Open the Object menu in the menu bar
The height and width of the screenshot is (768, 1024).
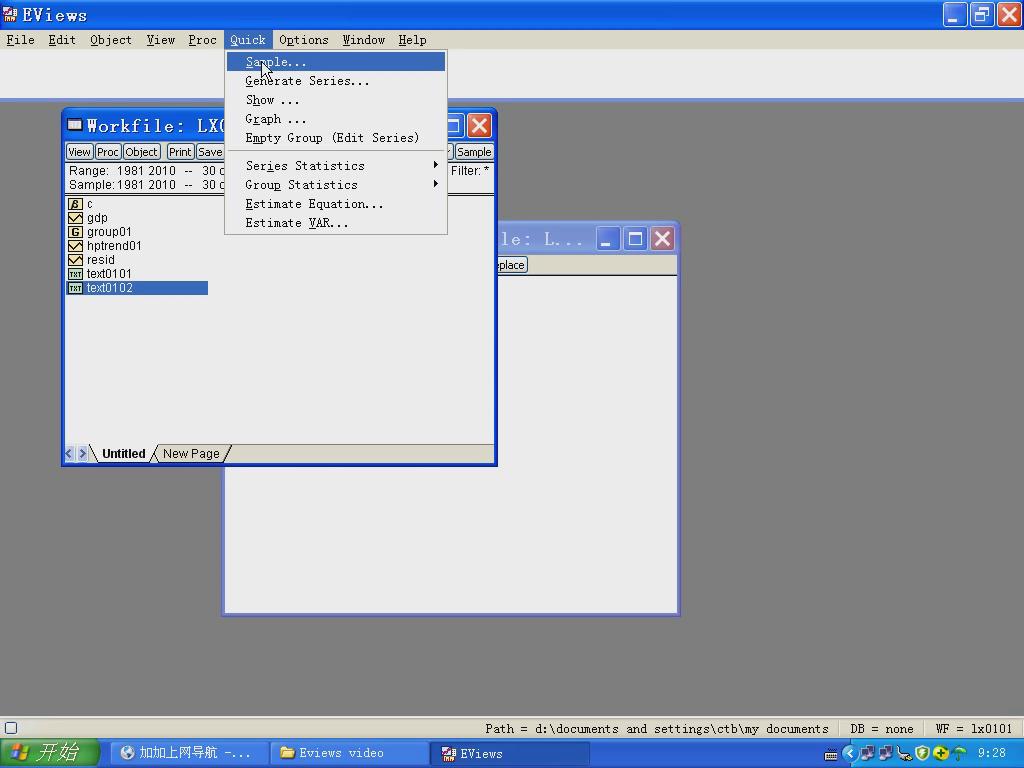(x=111, y=40)
